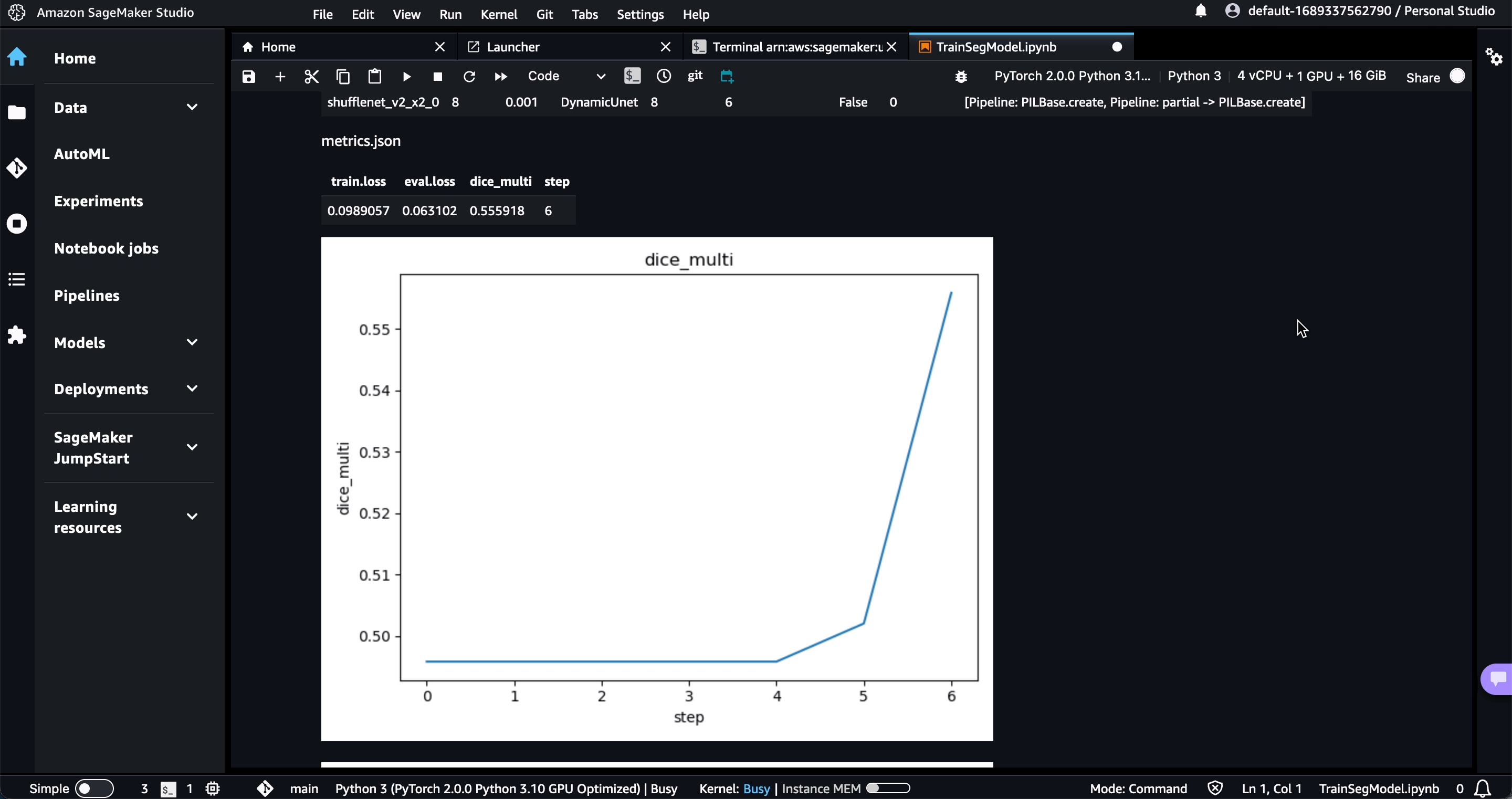Click the 4 vCPU + 1 GPU instance button
This screenshot has width=1512, height=799.
(x=1311, y=76)
